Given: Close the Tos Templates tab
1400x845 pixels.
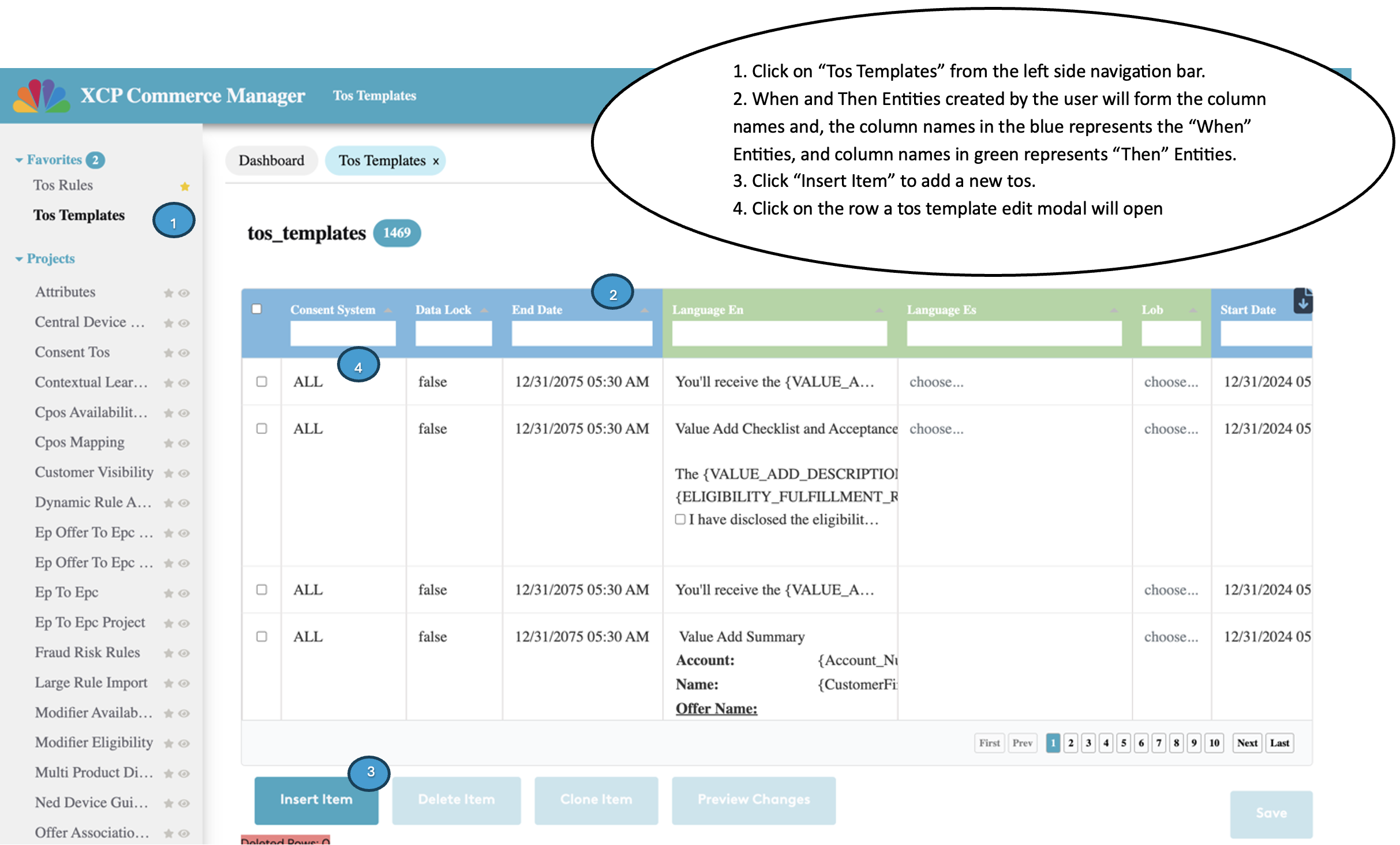Looking at the screenshot, I should 436,162.
